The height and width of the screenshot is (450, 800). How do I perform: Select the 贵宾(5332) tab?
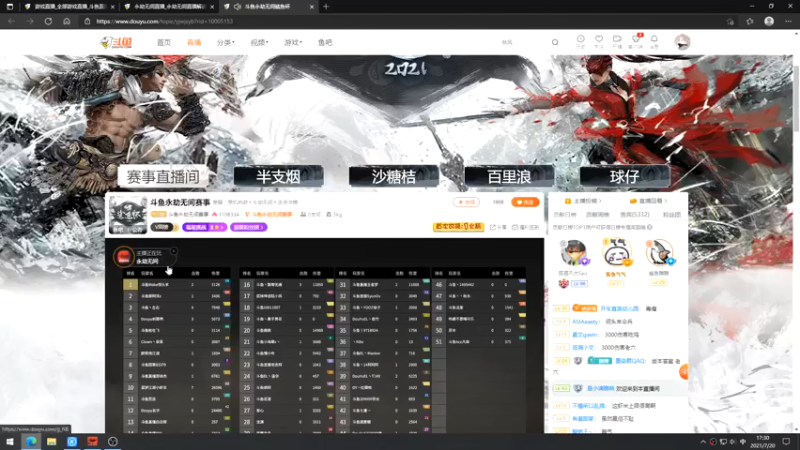[x=635, y=215]
